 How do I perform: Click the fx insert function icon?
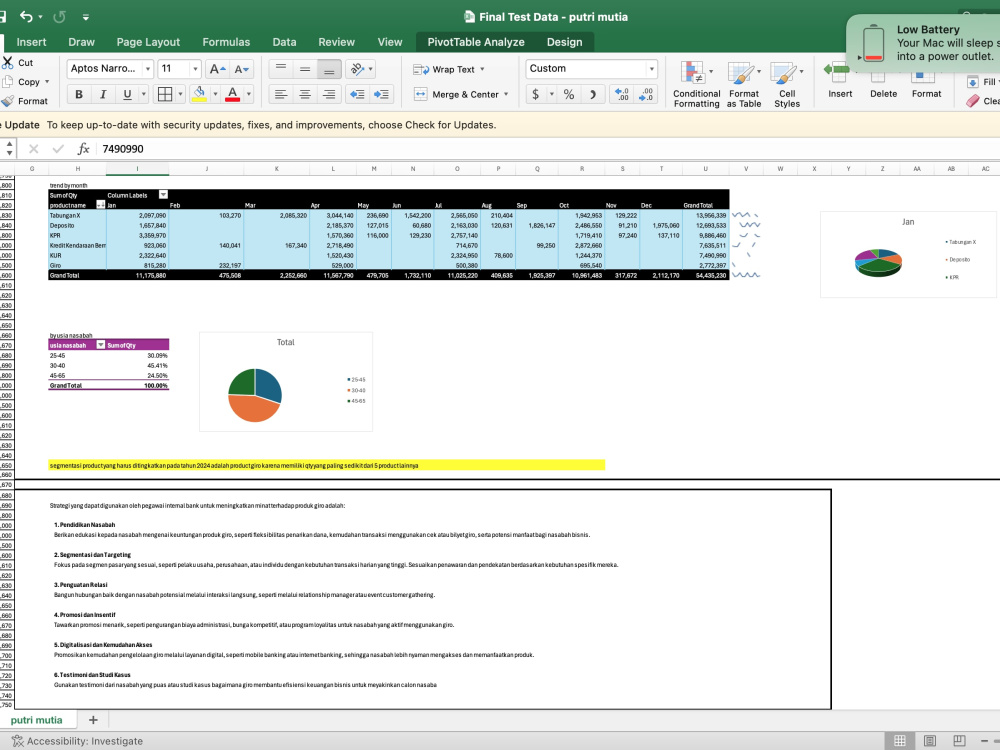pyautogui.click(x=83, y=149)
